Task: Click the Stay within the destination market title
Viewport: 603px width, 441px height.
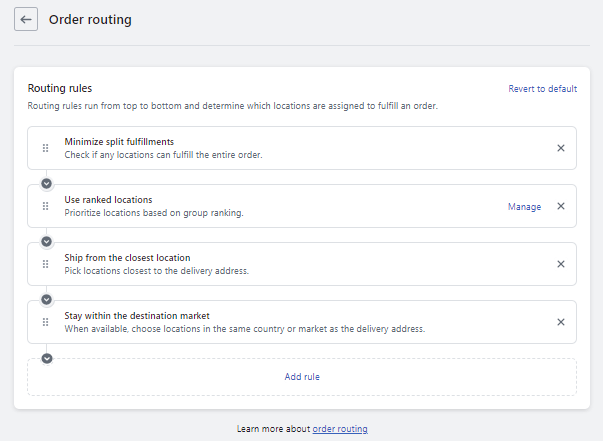Action: (137, 316)
